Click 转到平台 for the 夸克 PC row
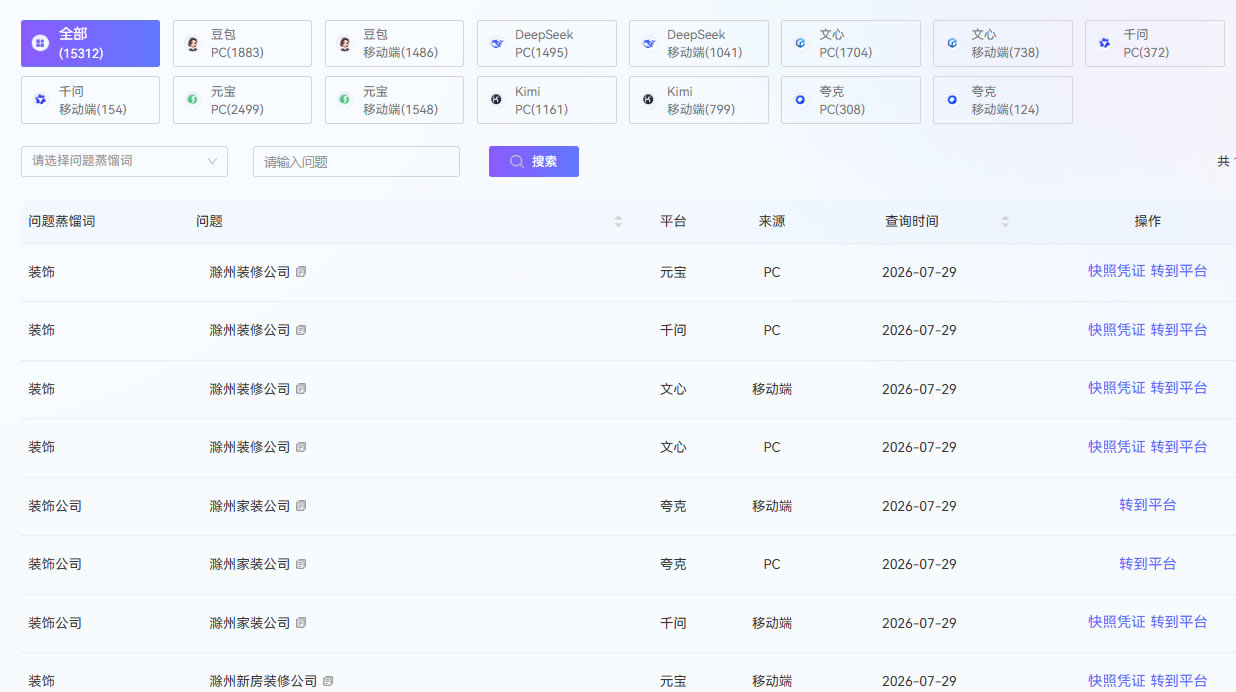 [x=1148, y=563]
